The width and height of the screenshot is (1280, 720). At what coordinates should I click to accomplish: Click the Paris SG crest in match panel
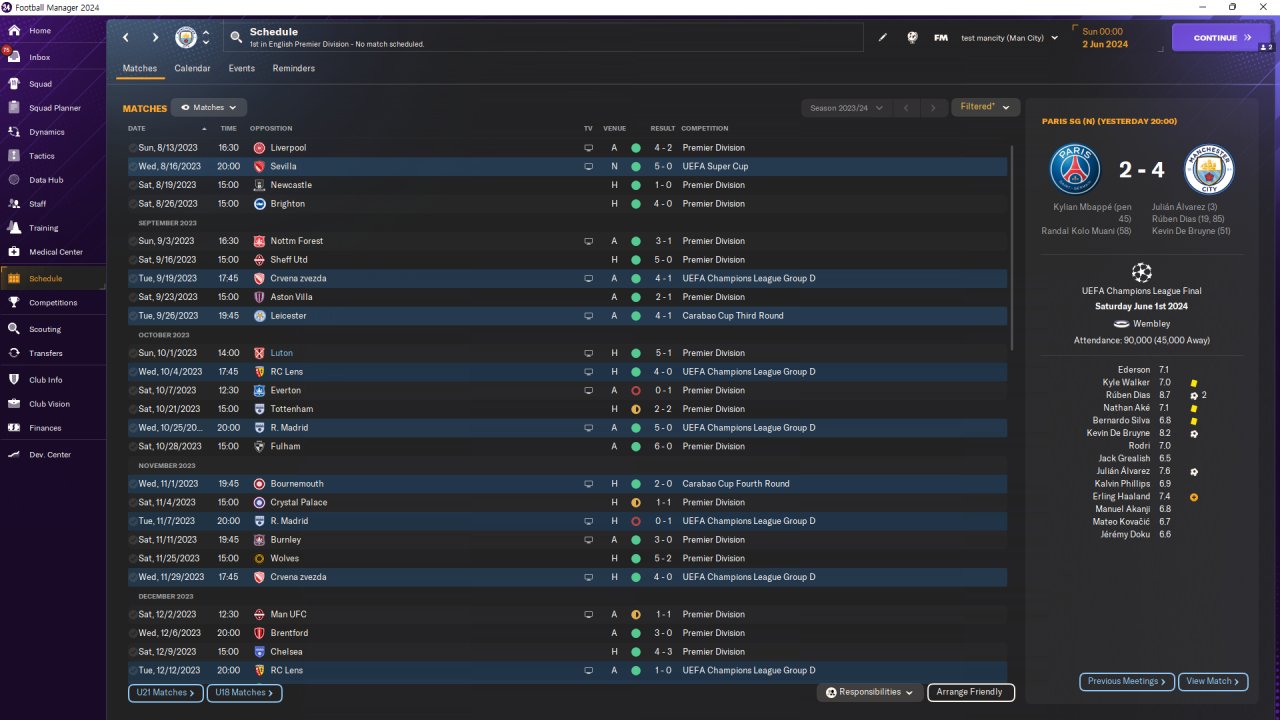[1075, 169]
